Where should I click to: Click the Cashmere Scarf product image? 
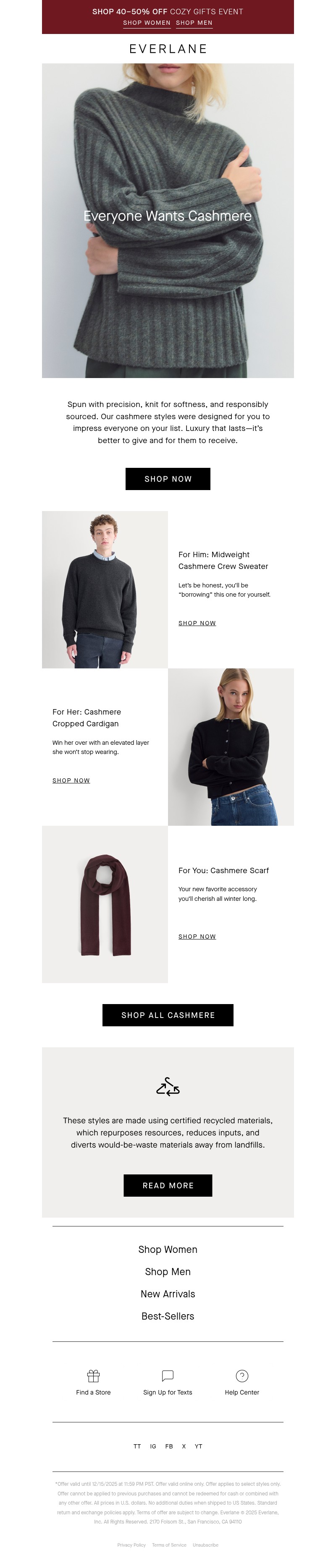tap(105, 904)
